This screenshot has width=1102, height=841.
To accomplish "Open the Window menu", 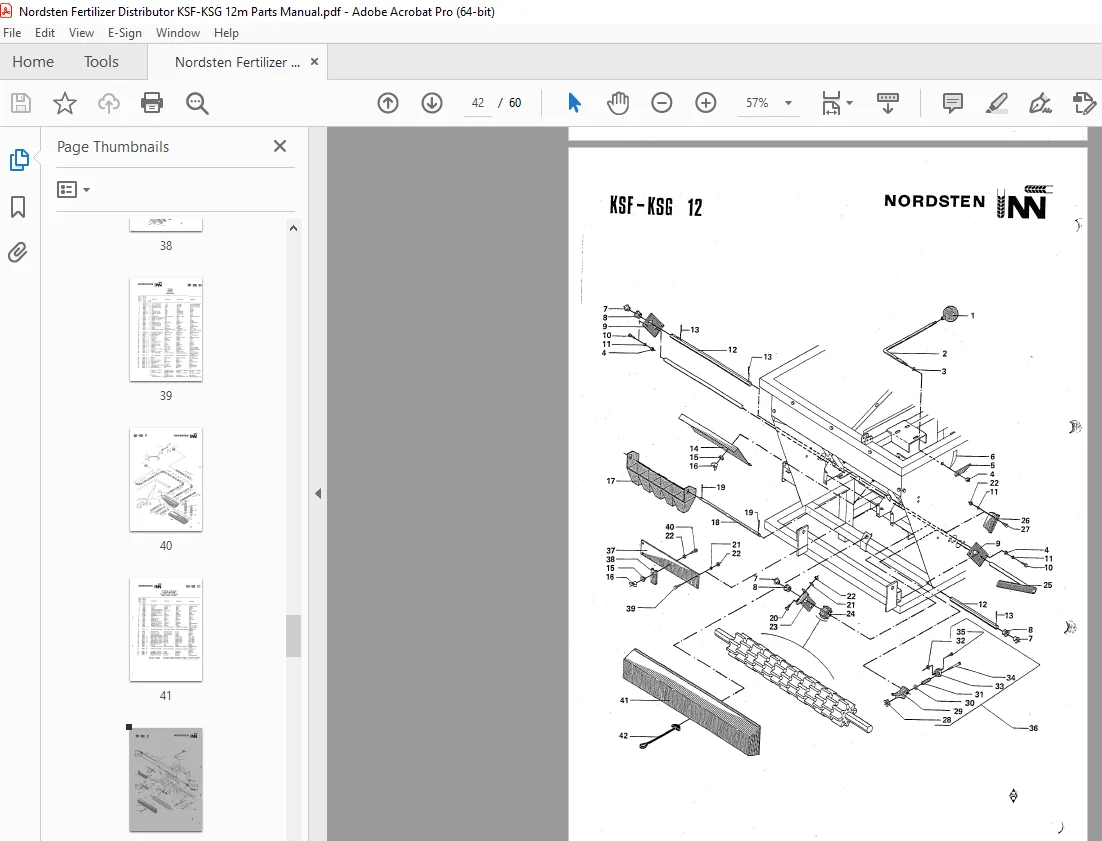I will (178, 33).
